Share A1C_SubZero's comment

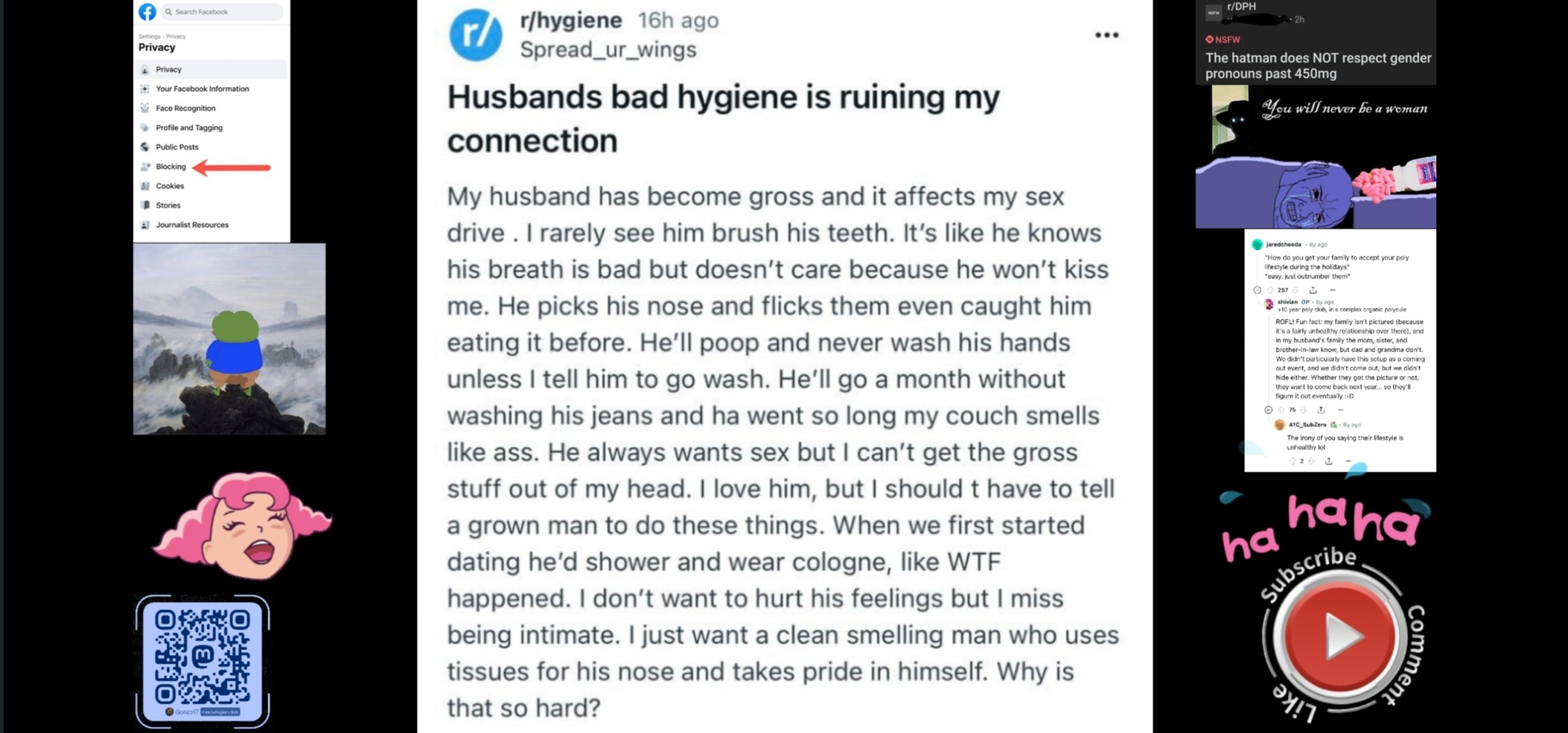point(1328,461)
